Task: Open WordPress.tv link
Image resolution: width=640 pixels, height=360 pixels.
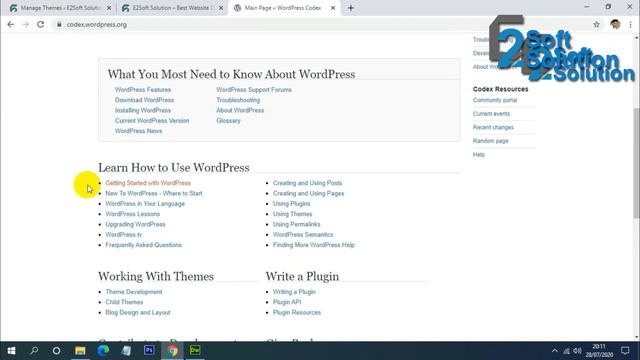Action: [x=124, y=235]
